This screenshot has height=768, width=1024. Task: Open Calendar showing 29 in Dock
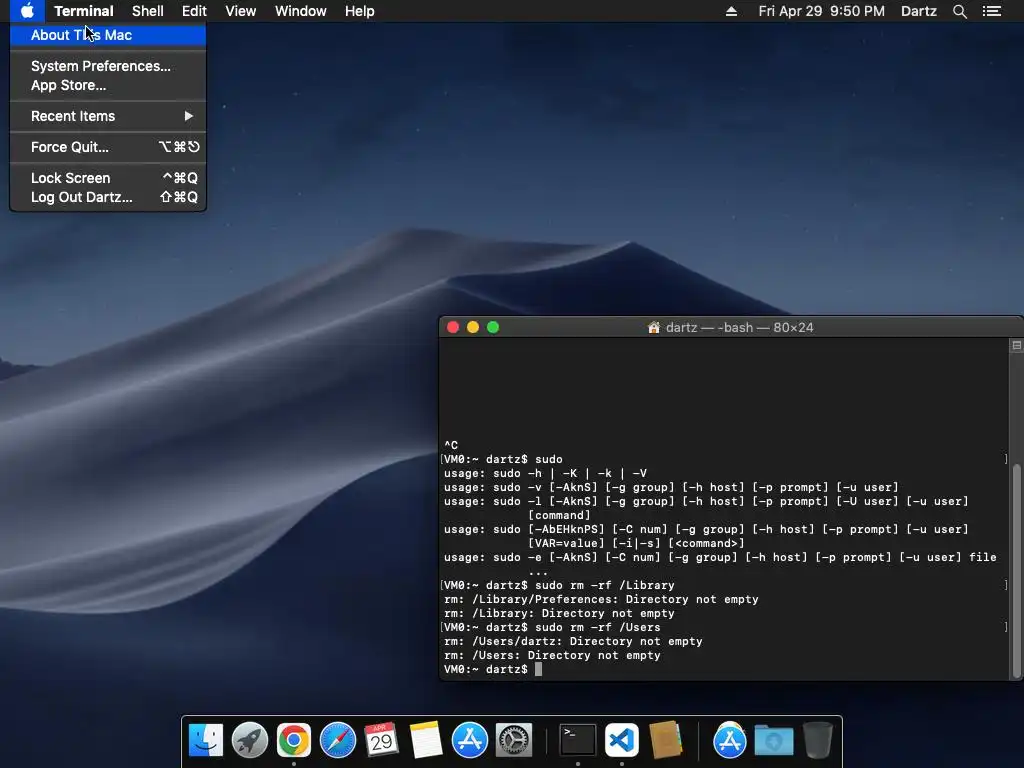[381, 741]
